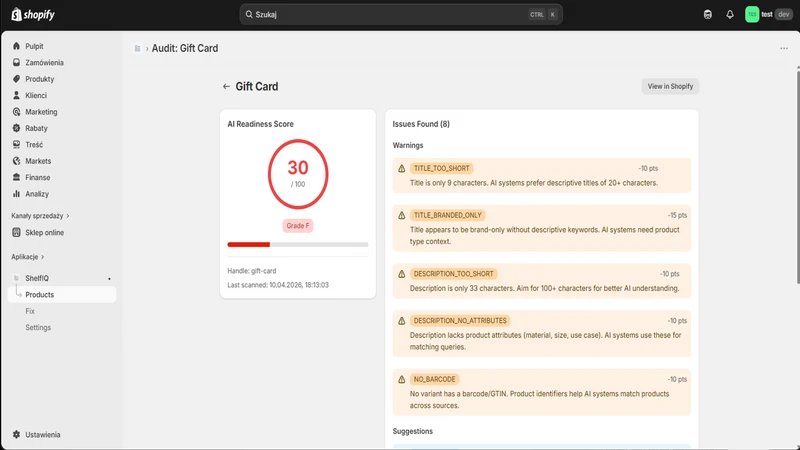This screenshot has height=450, width=800.
Task: Click AI Readiness Score heading
Action: 260,124
